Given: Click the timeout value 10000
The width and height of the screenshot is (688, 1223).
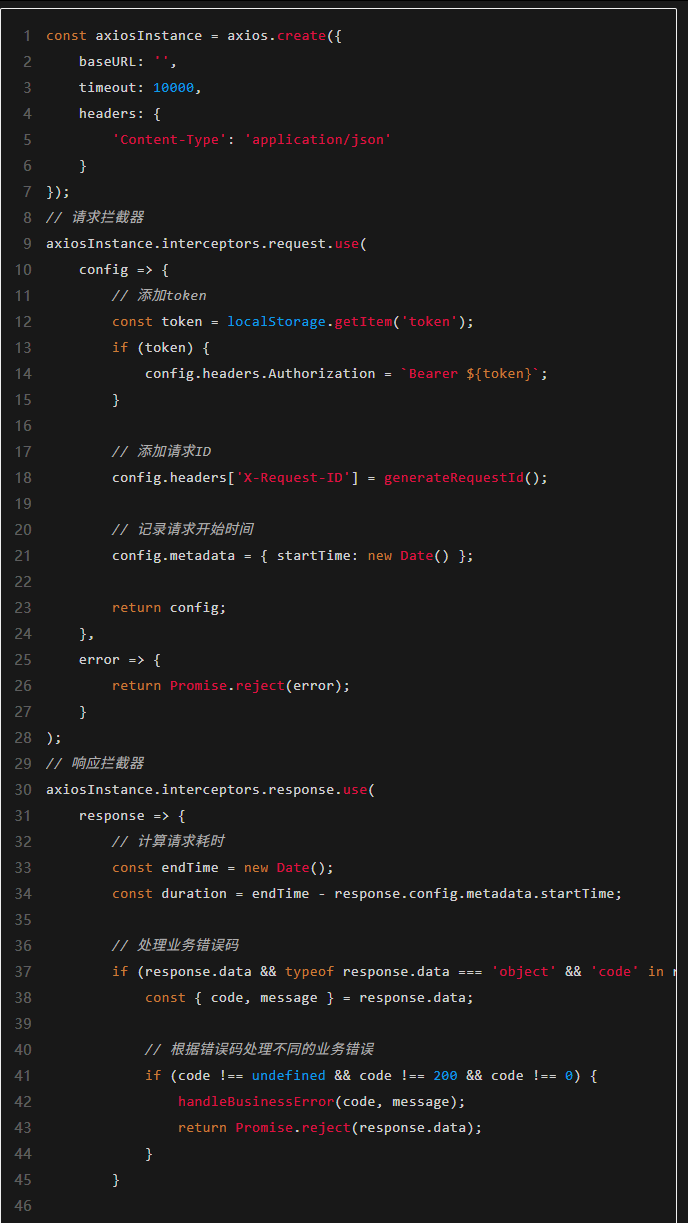Looking at the screenshot, I should point(173,88).
